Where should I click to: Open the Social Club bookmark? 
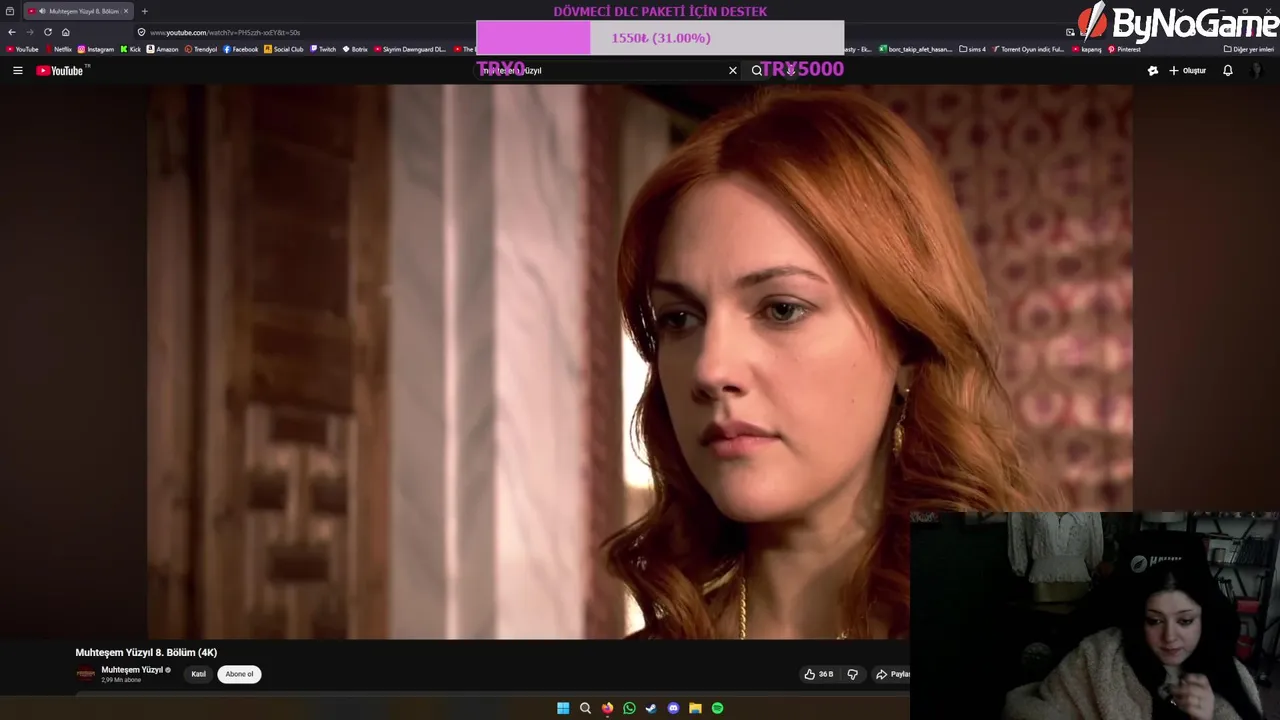coord(284,49)
